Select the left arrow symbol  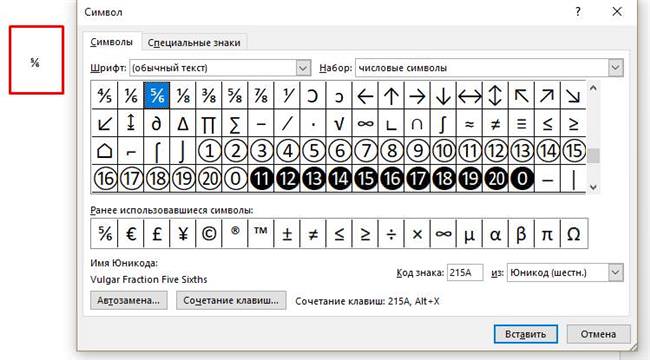point(365,96)
